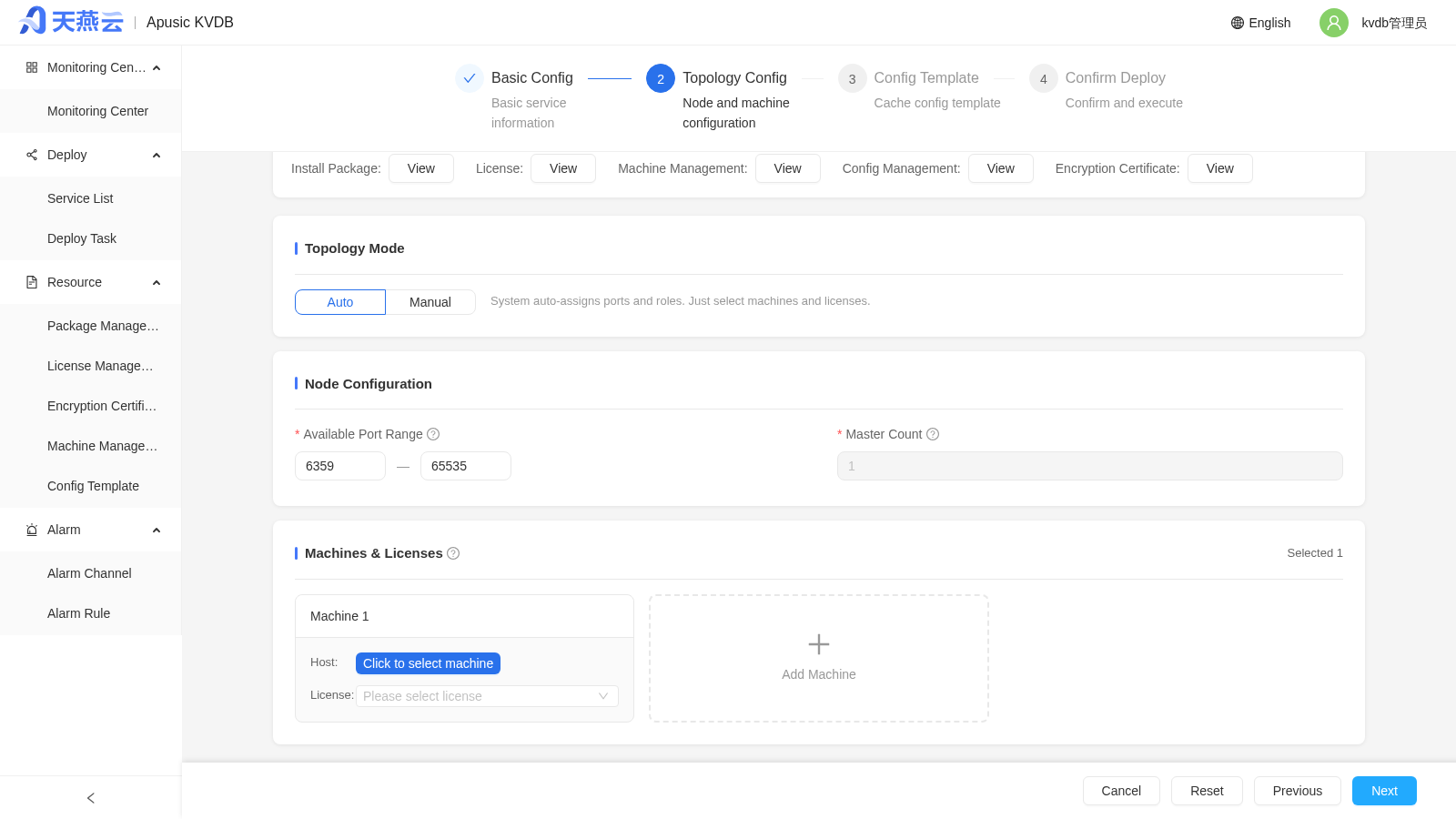
Task: Click the step 4 Confirm Deploy circle
Action: pyautogui.click(x=1044, y=78)
